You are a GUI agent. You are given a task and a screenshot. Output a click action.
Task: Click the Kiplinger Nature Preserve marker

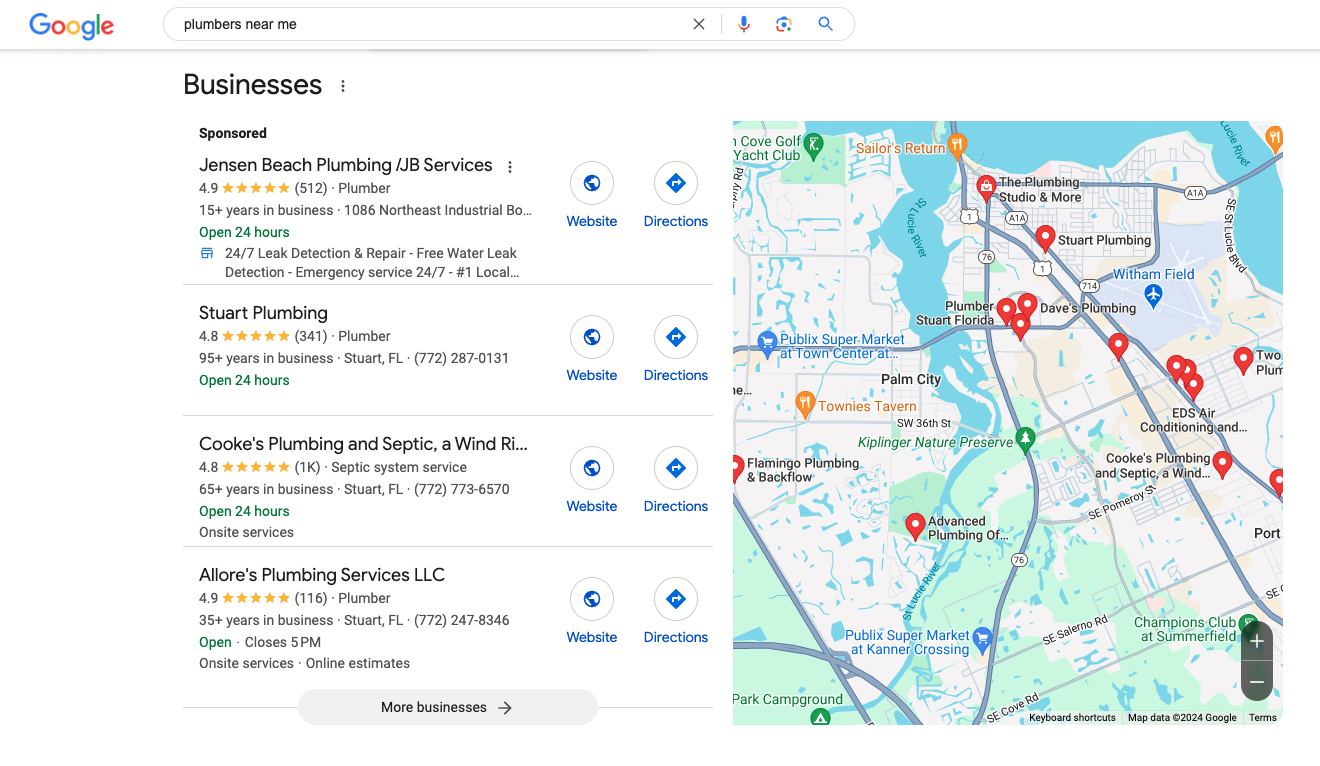pyautogui.click(x=1025, y=438)
